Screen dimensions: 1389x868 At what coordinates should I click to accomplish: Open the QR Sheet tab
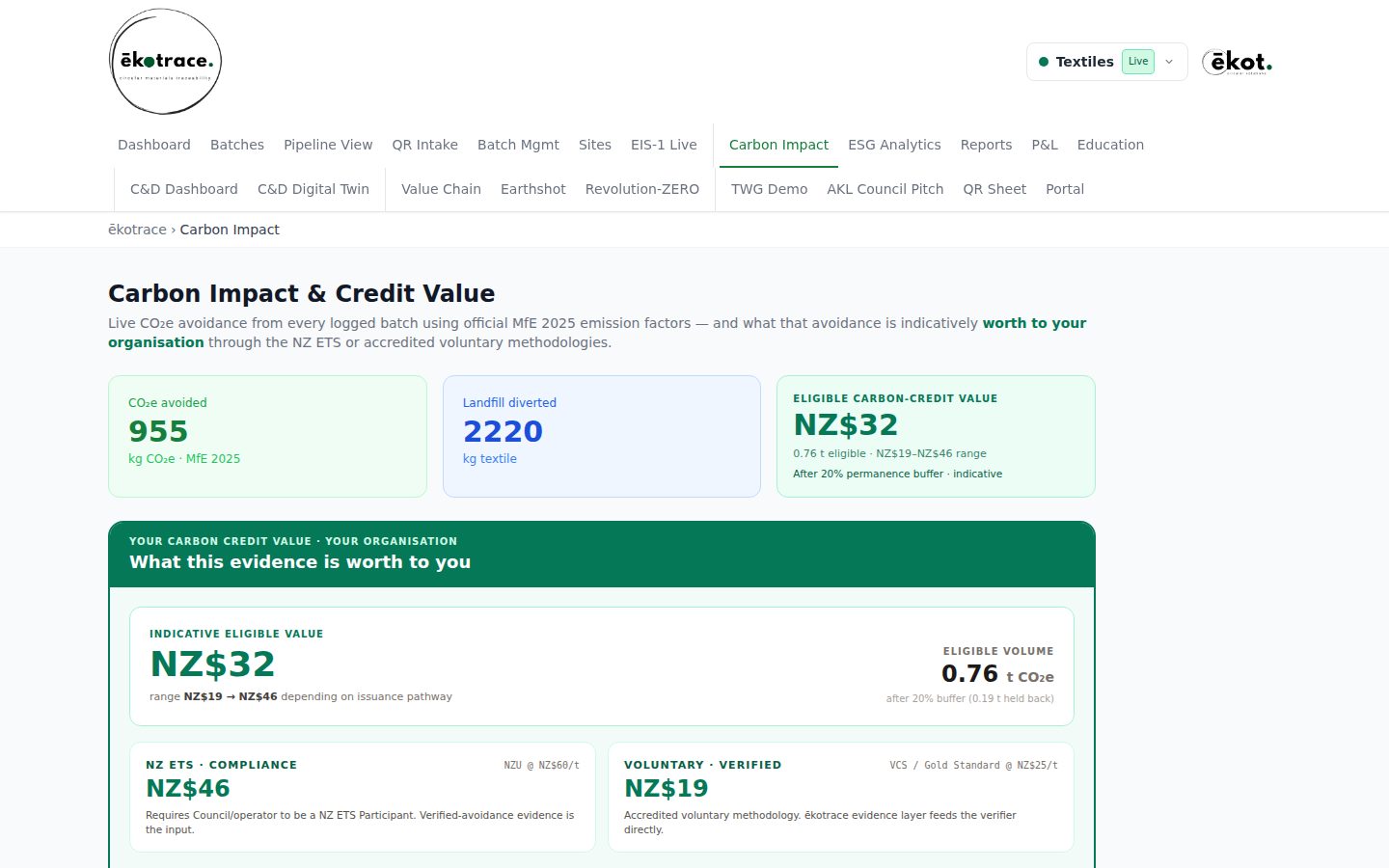click(x=994, y=189)
